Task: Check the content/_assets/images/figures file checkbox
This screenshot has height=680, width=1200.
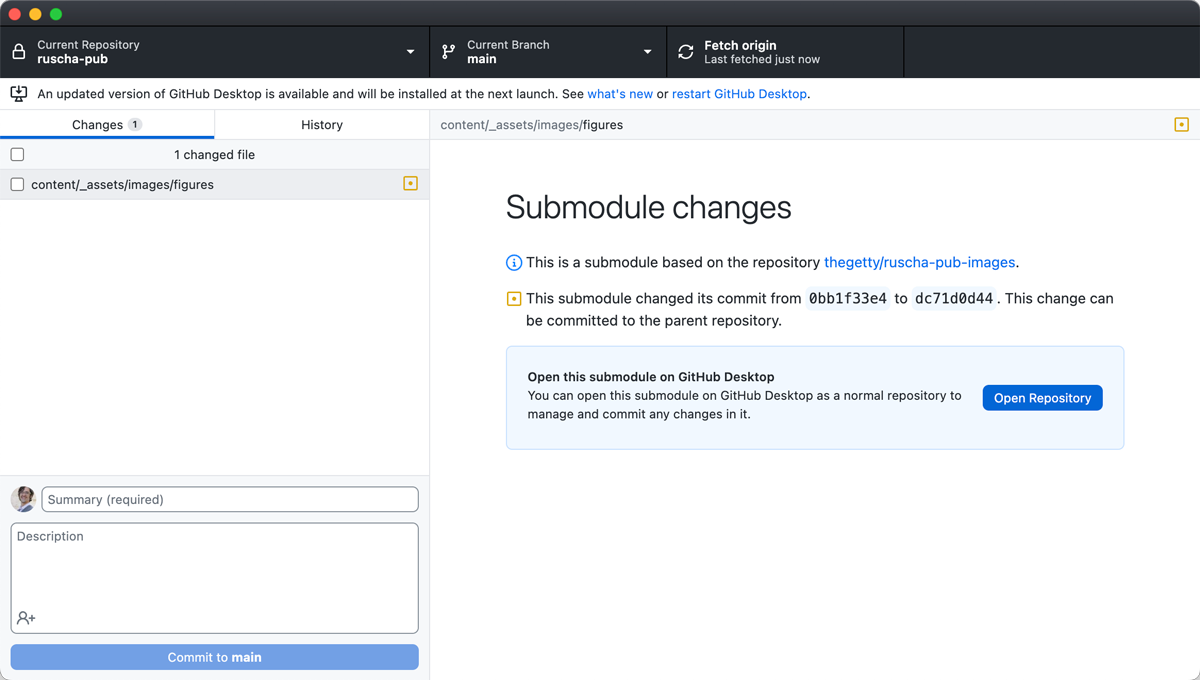Action: 17,185
